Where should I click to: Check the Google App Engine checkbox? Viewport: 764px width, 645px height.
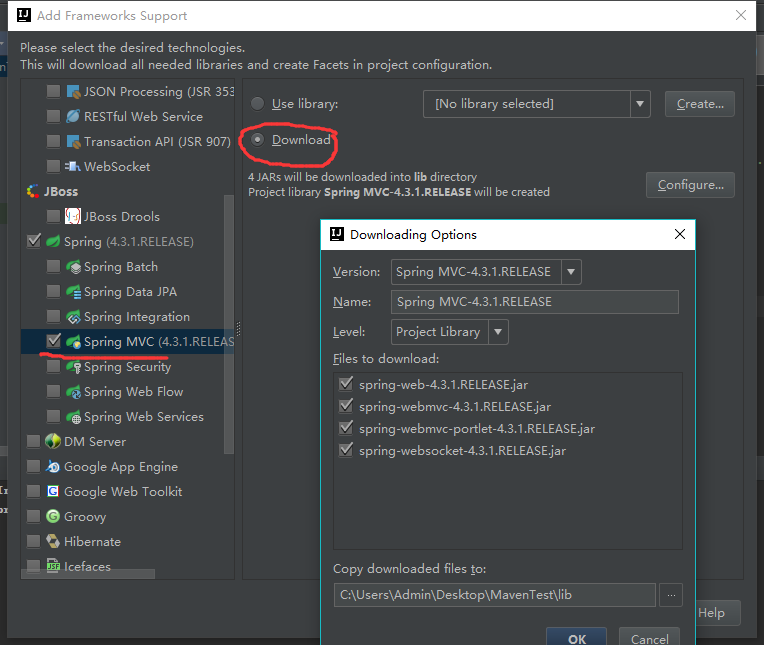coord(33,467)
